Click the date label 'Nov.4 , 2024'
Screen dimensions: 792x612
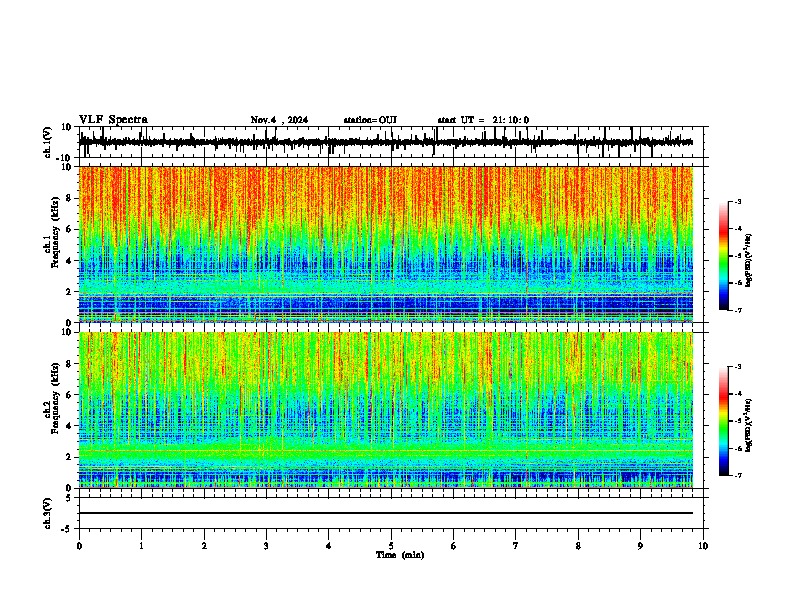coord(279,120)
